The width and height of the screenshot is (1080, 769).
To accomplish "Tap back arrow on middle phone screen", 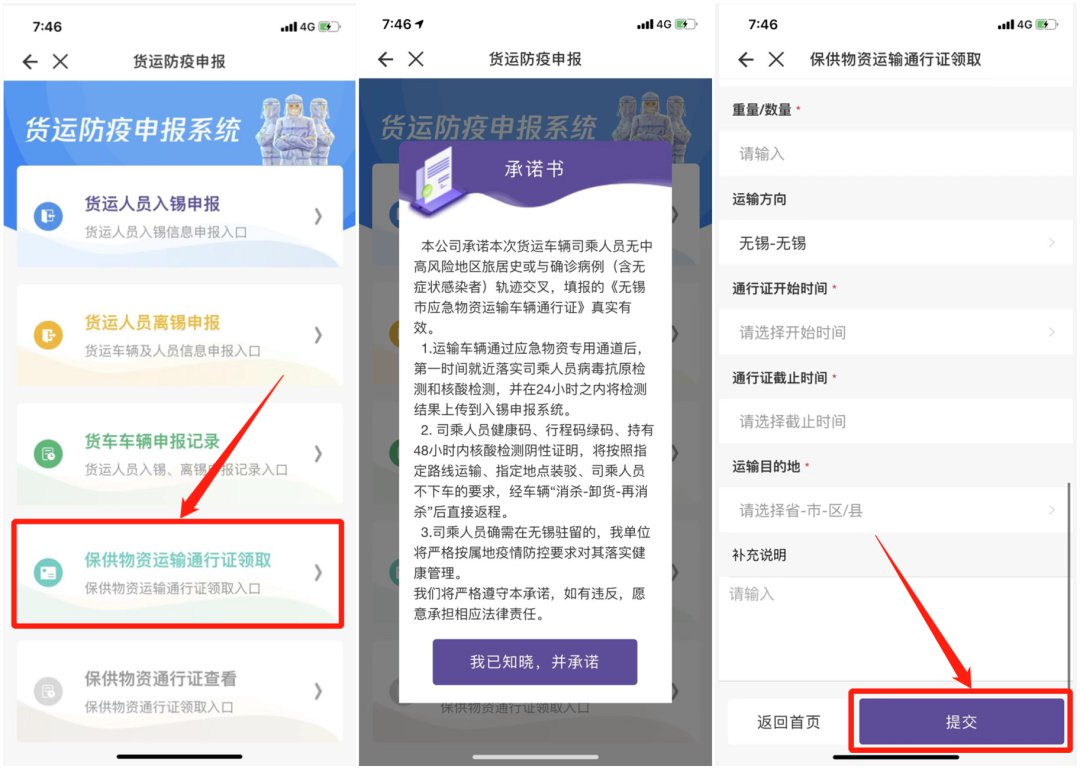I will pyautogui.click(x=386, y=59).
